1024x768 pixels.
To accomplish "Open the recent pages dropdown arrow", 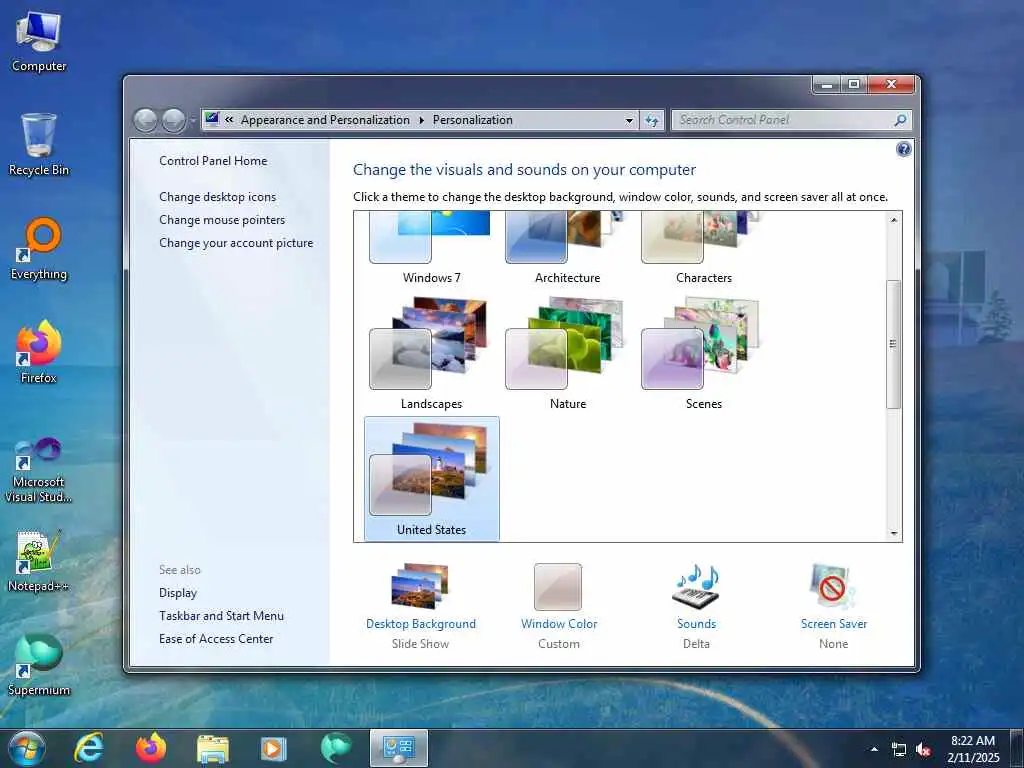I will [193, 120].
